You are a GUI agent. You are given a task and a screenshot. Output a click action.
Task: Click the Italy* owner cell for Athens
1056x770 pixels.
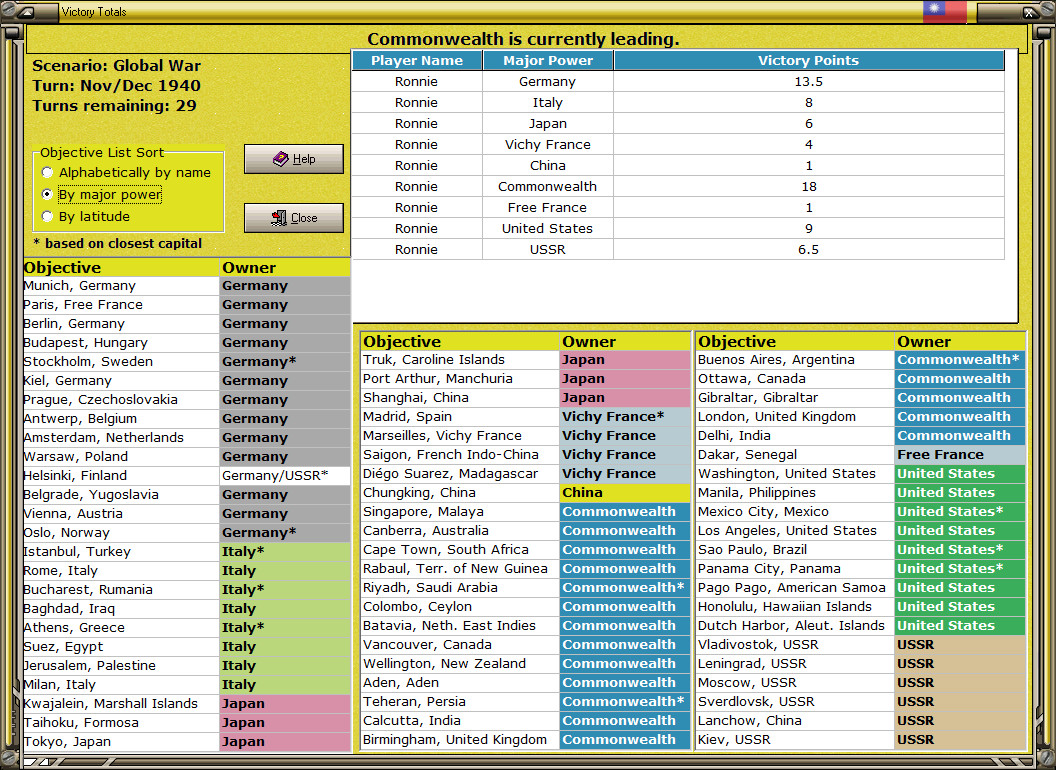point(285,628)
